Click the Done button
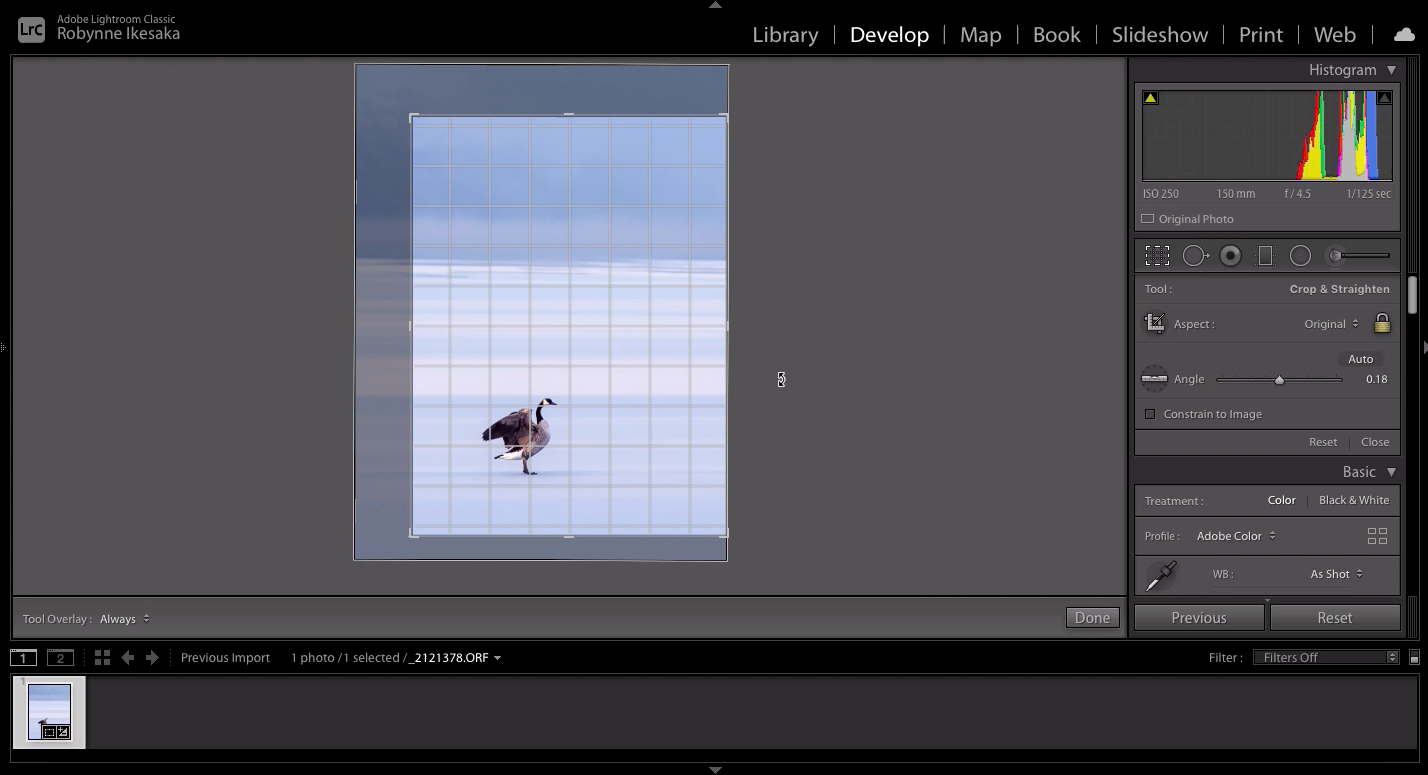The image size is (1428, 775). coord(1092,618)
